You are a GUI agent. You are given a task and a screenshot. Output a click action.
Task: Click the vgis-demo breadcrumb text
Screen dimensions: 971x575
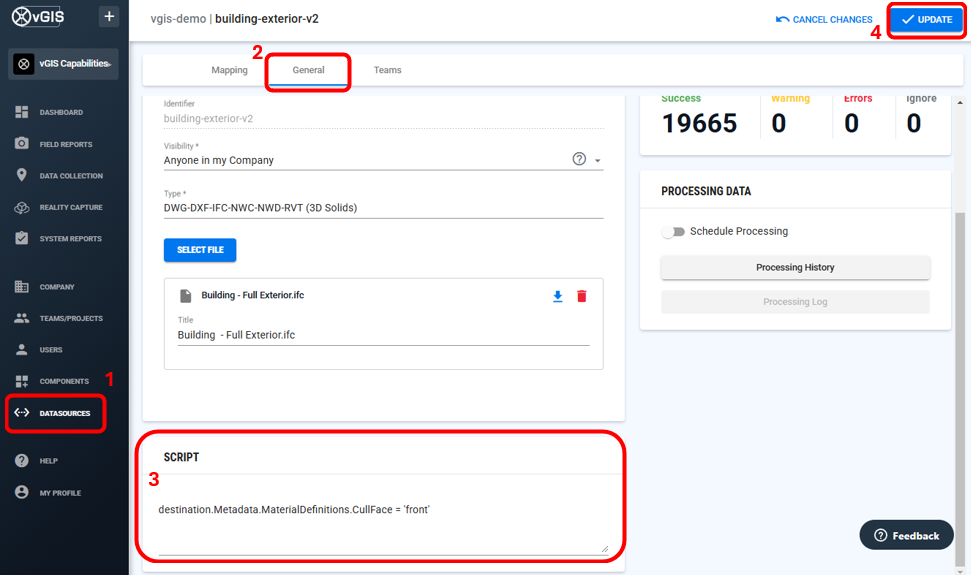tap(178, 19)
